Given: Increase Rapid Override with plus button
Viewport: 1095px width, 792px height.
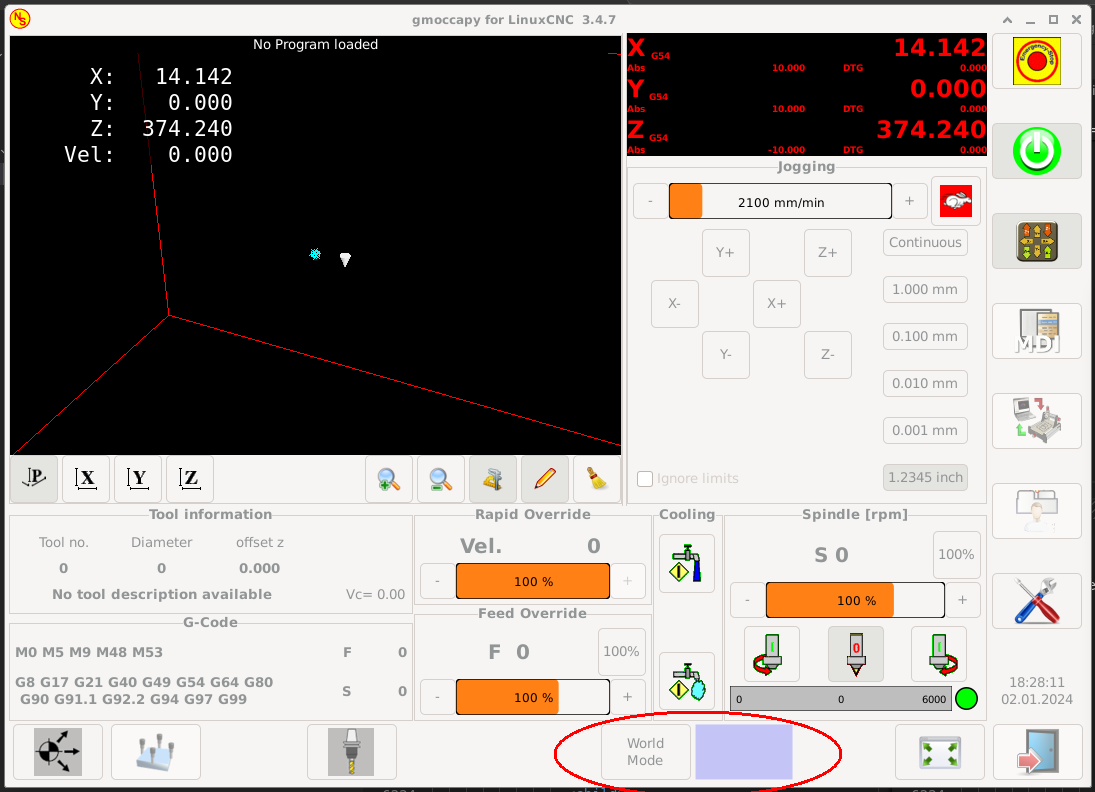Looking at the screenshot, I should coord(628,581).
